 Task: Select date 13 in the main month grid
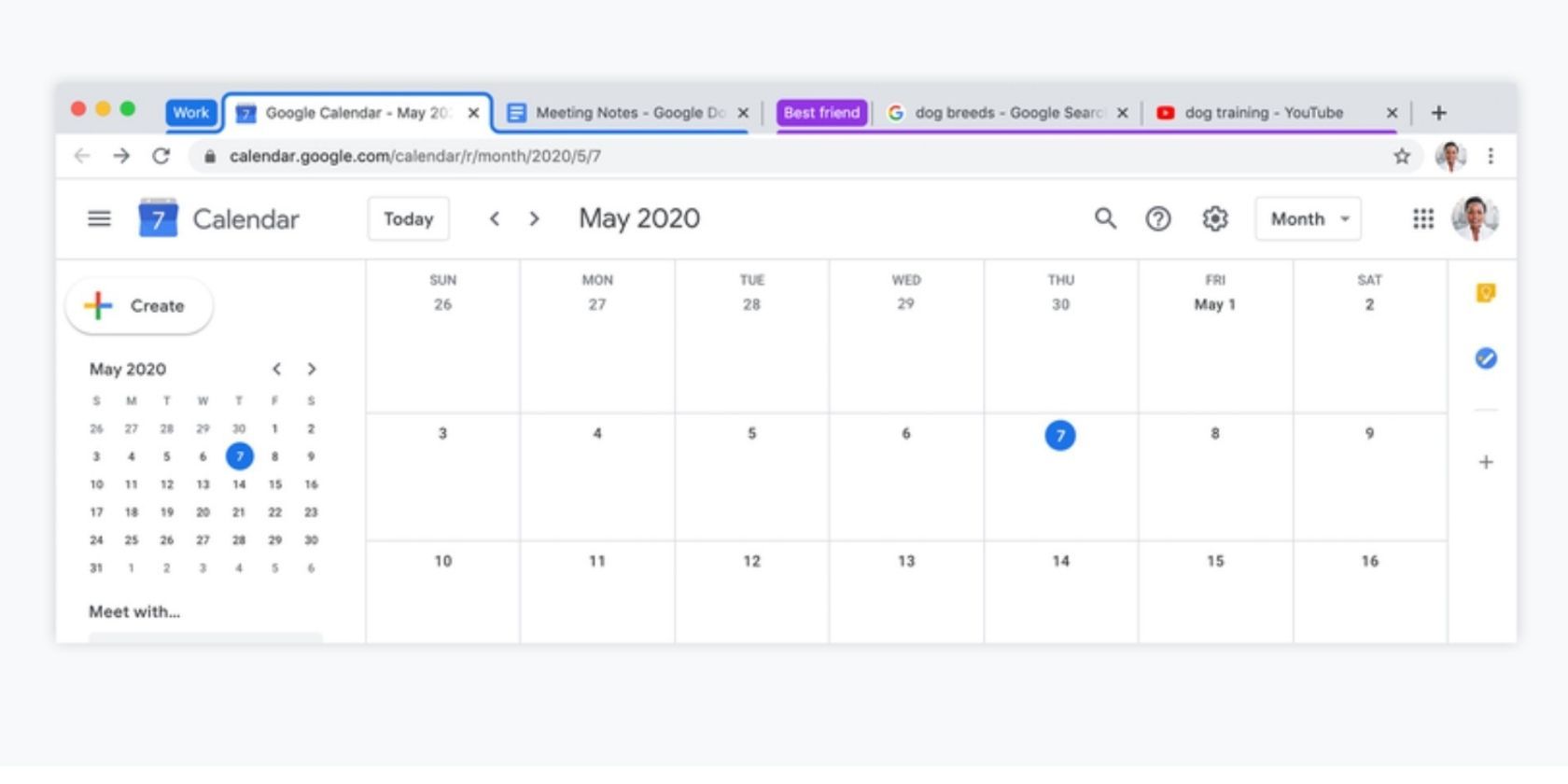[906, 561]
